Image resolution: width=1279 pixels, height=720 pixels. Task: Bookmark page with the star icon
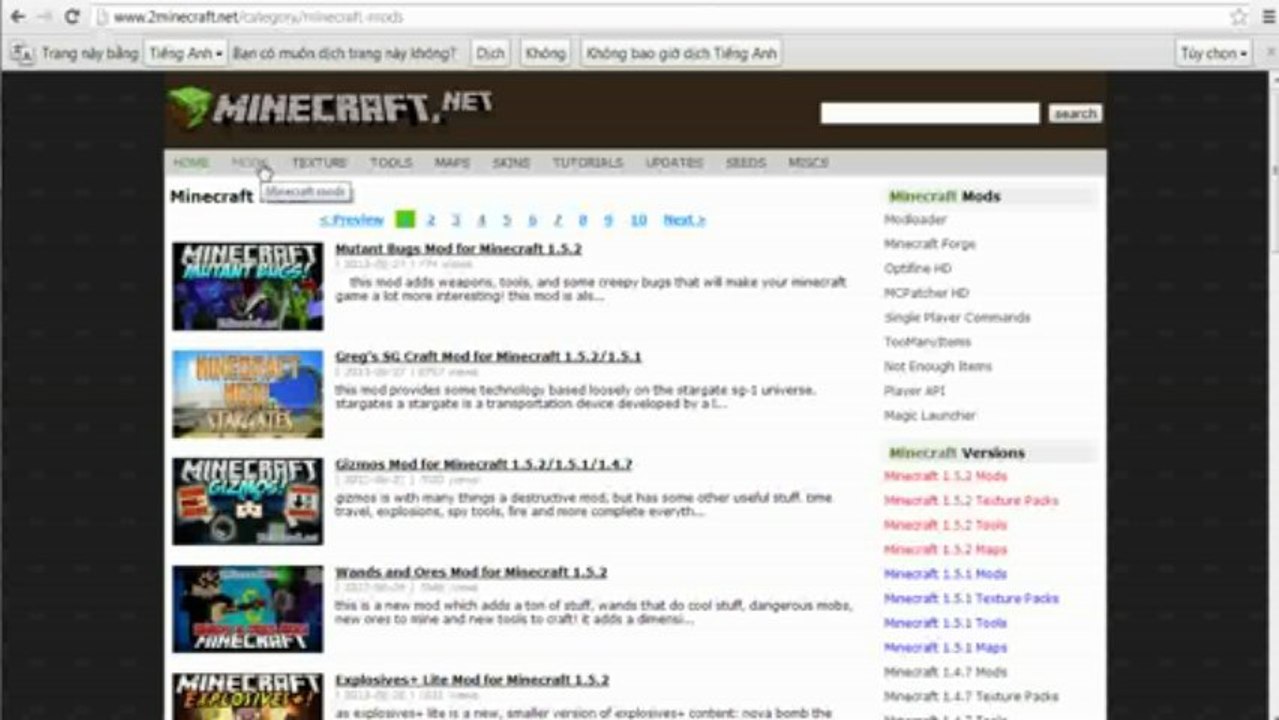pyautogui.click(x=1239, y=17)
